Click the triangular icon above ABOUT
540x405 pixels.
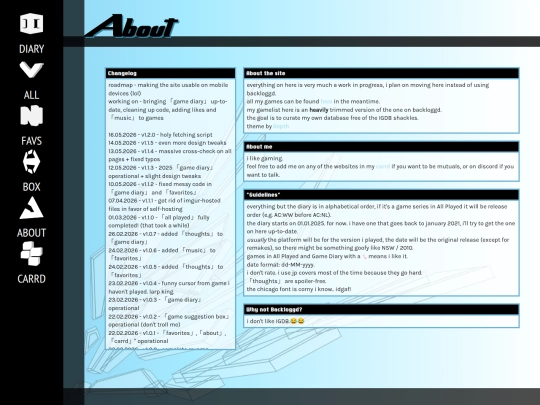[x=31, y=208]
